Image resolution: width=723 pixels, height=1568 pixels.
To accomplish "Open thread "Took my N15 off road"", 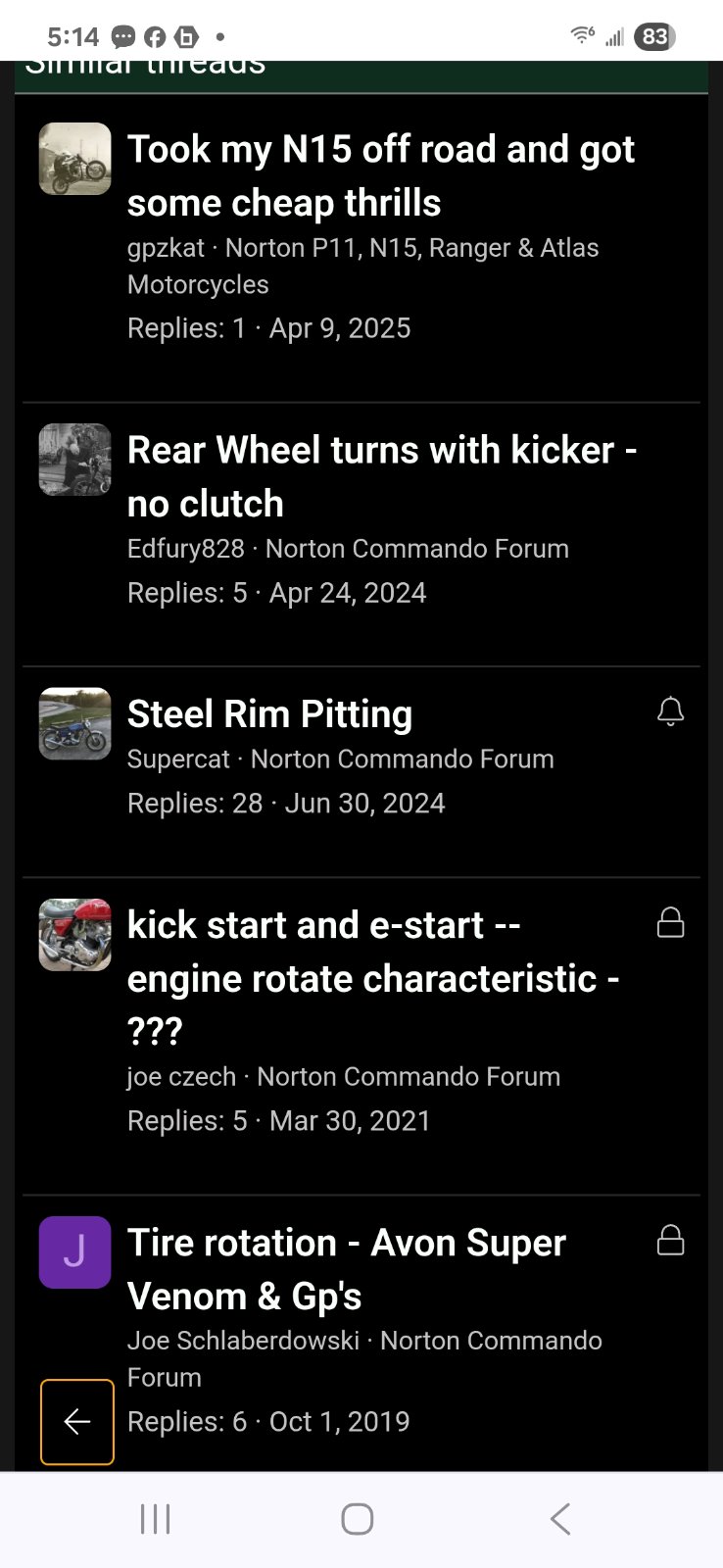I will [x=380, y=176].
